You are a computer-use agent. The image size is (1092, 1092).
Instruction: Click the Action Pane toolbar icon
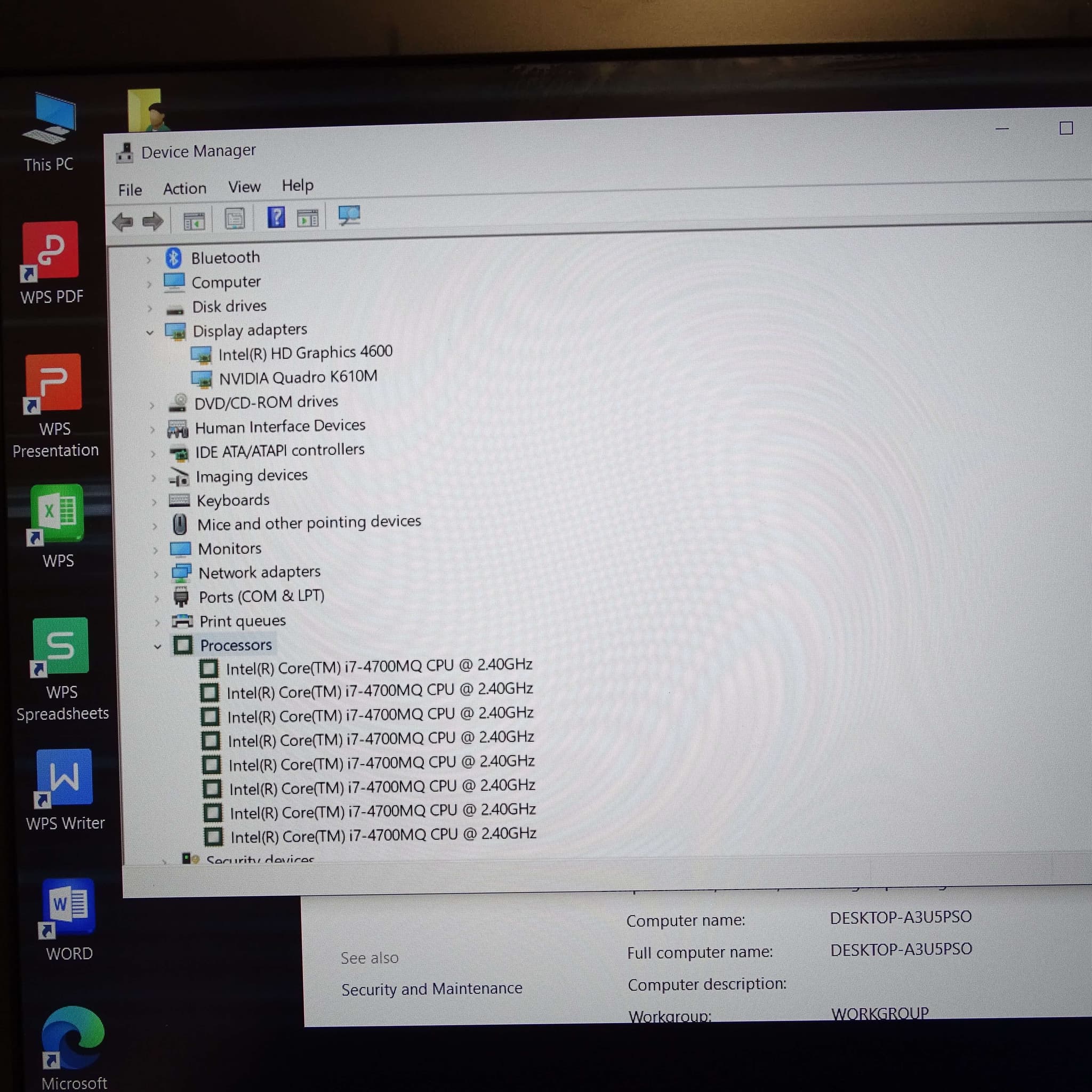(308, 218)
